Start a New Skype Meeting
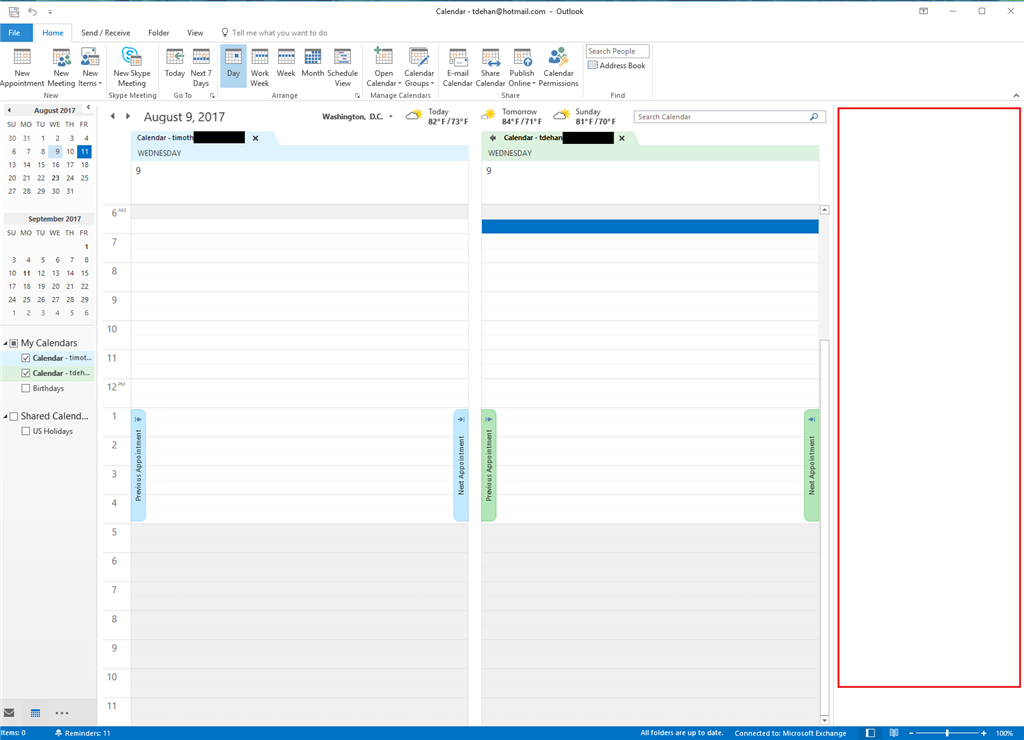The width and height of the screenshot is (1024, 740). pyautogui.click(x=131, y=66)
